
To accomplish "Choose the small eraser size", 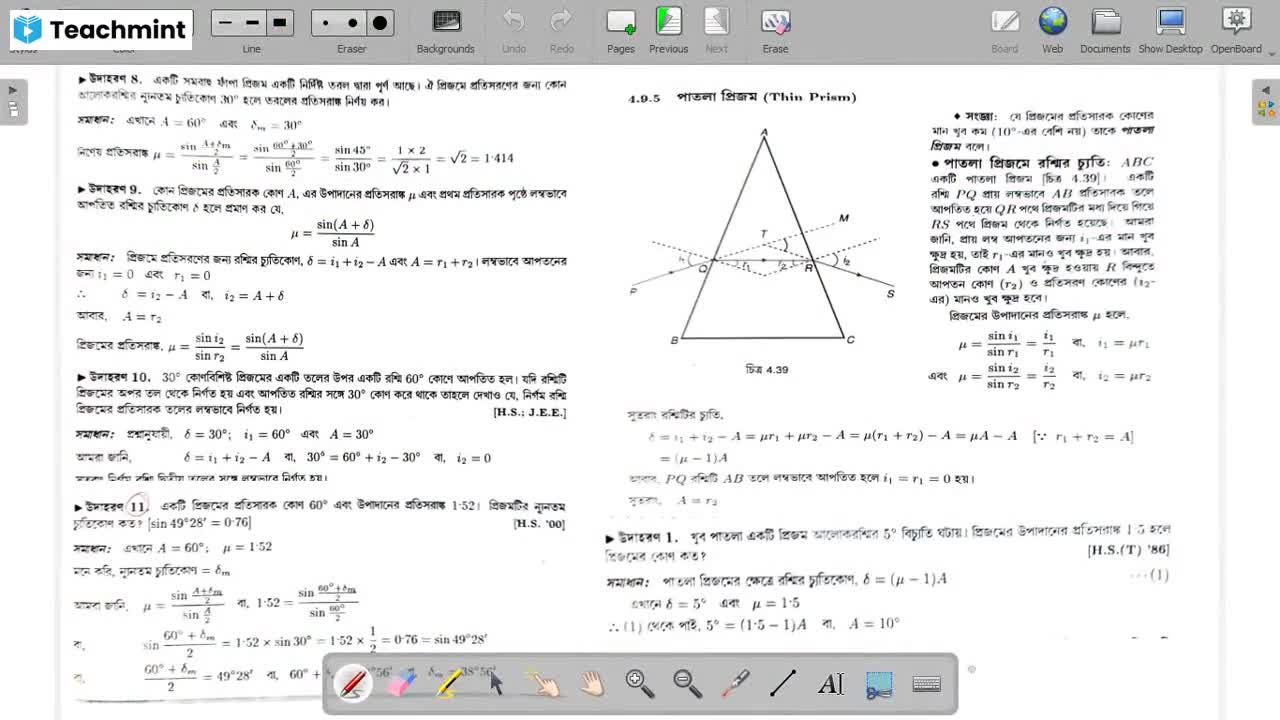I will (325, 22).
